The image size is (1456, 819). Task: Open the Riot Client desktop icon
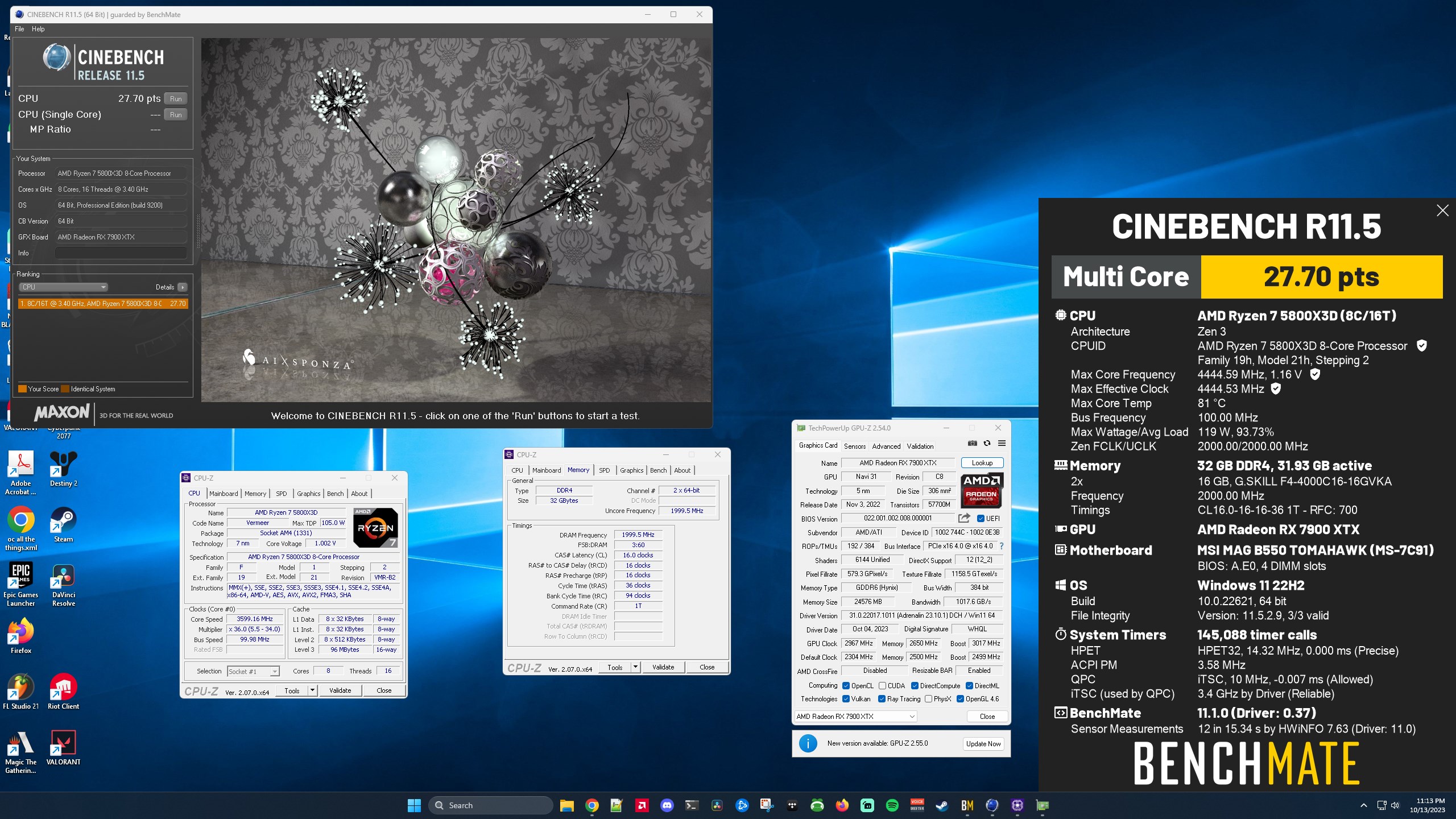pos(64,692)
